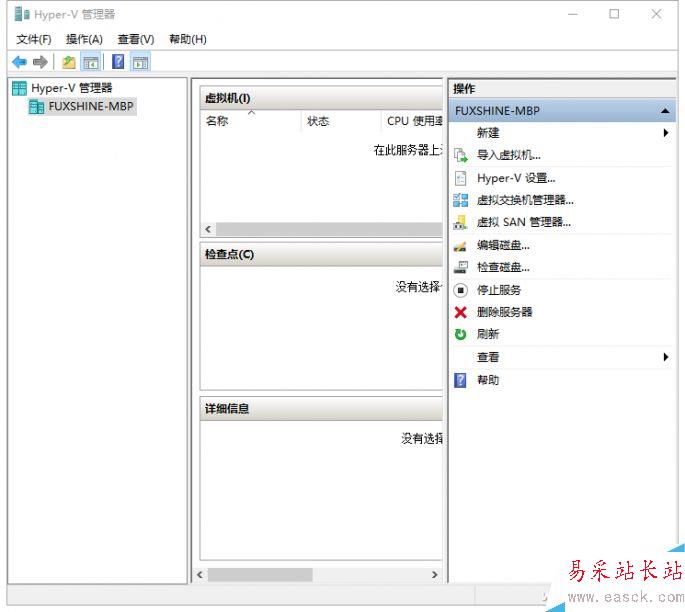The height and width of the screenshot is (612, 685).
Task: Open the 查看(V) menu
Action: click(136, 39)
